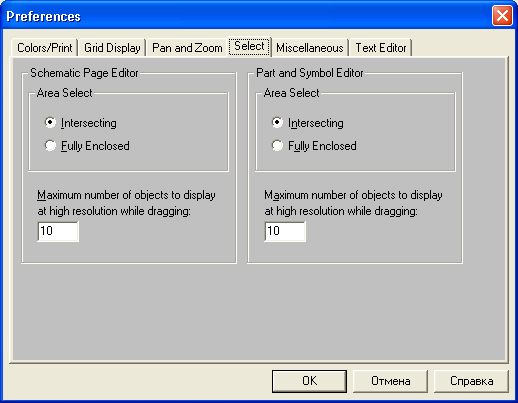Viewport: 518px width, 403px height.
Task: Choose Fully Enclosed under Schematic Page Editor
Action: pyautogui.click(x=87, y=146)
